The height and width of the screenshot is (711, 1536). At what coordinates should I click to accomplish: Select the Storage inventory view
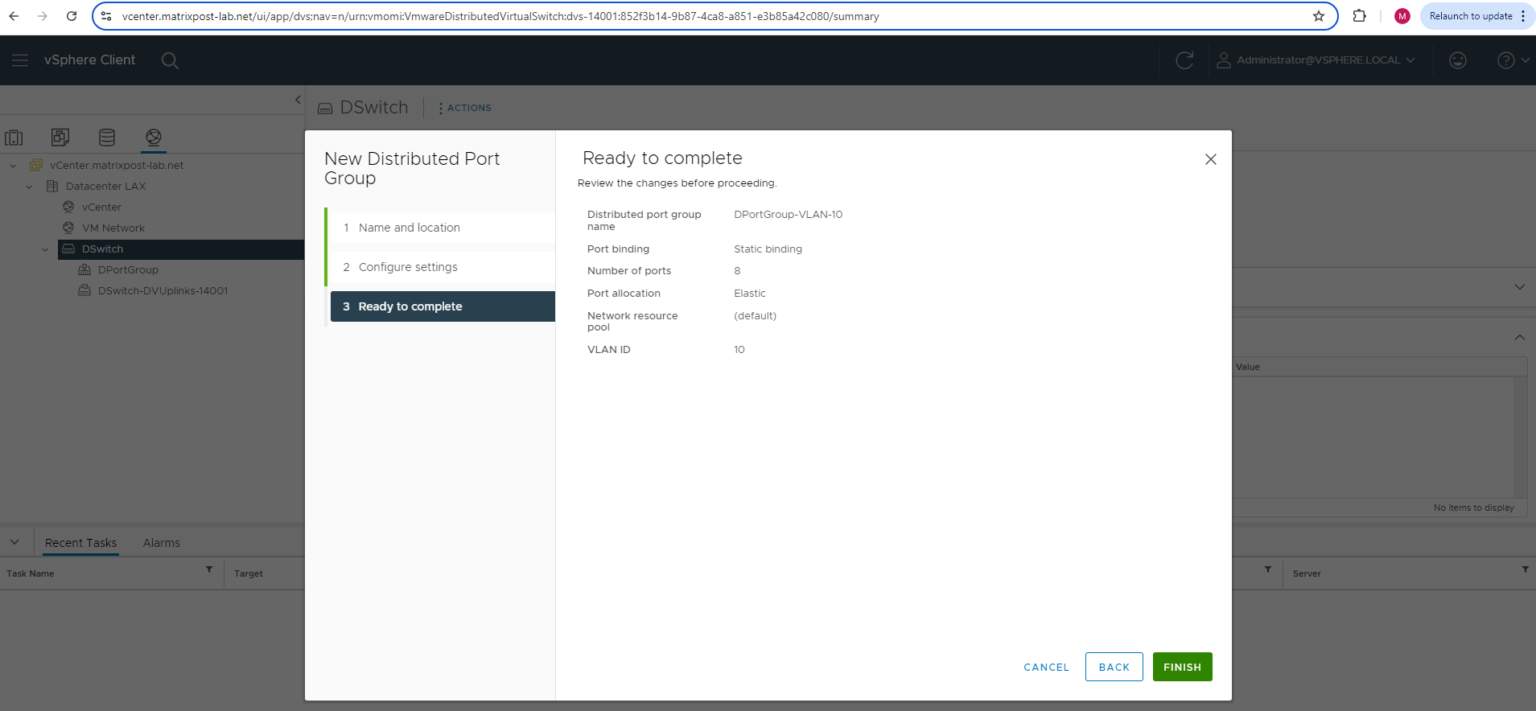(x=107, y=137)
